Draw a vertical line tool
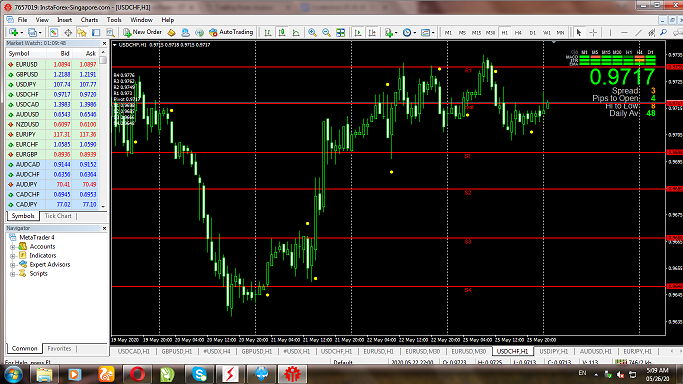683x384 pixels. [610, 33]
